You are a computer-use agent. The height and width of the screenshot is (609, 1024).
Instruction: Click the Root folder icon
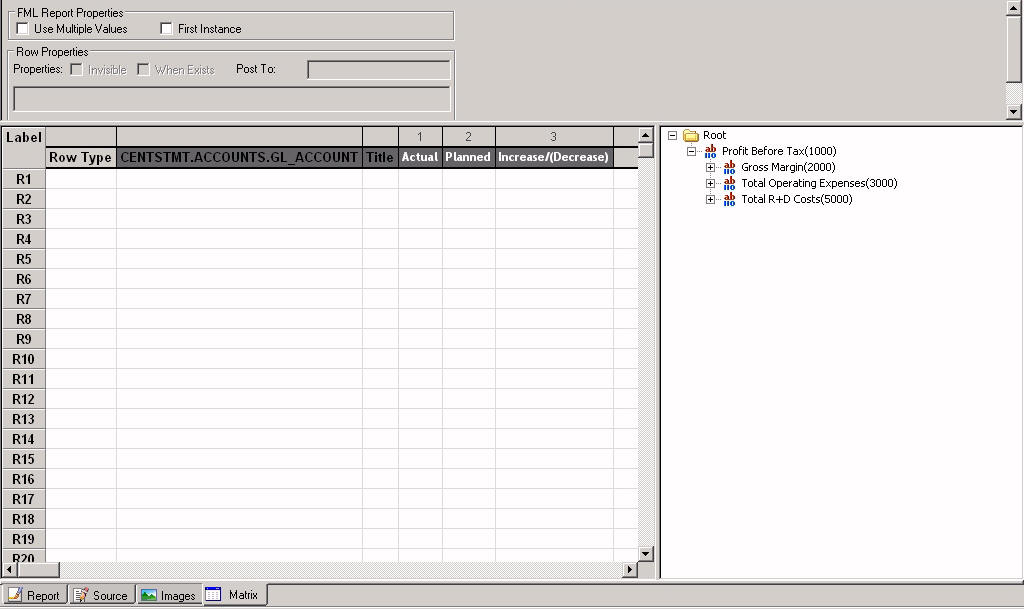point(691,135)
